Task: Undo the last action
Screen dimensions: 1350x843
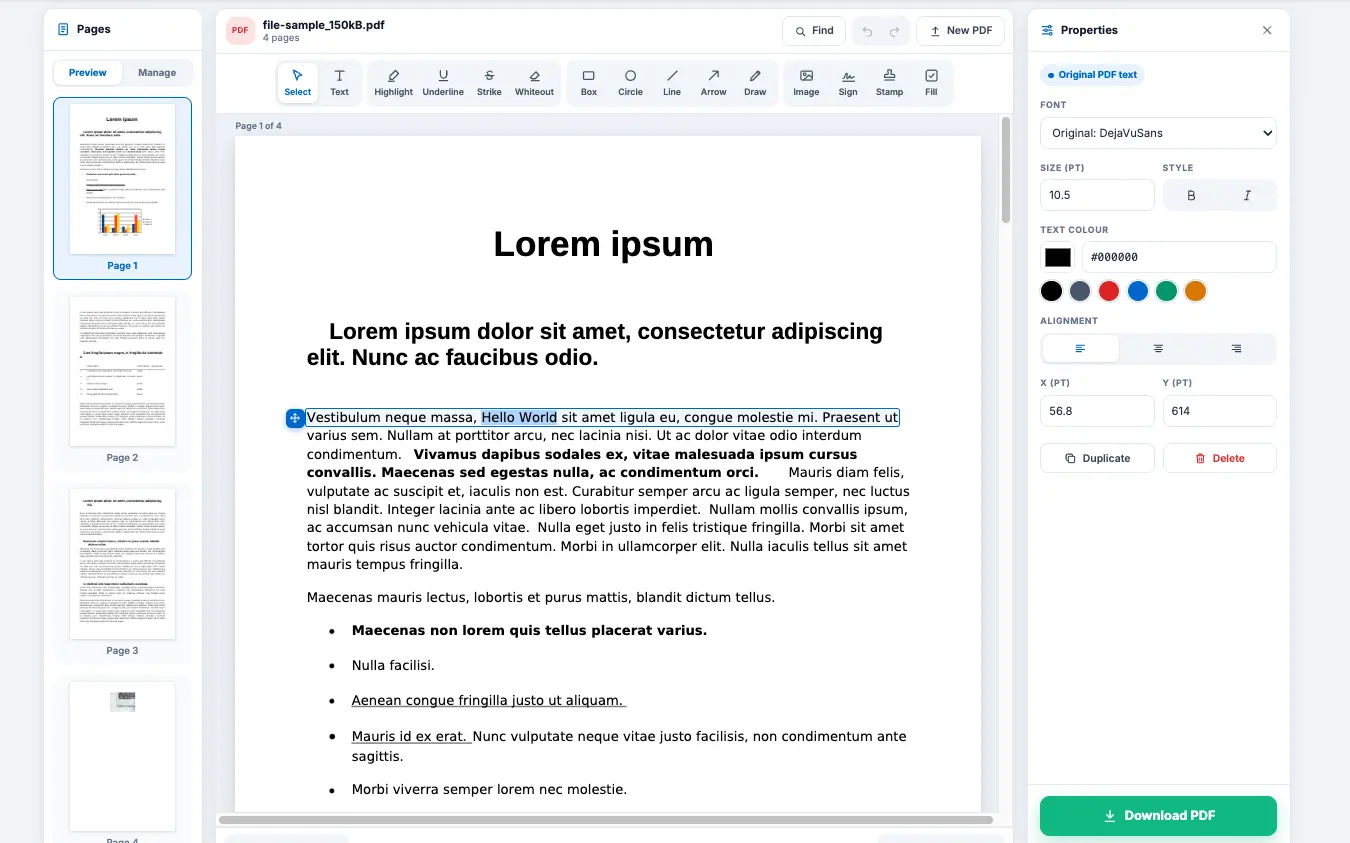Action: coord(867,31)
